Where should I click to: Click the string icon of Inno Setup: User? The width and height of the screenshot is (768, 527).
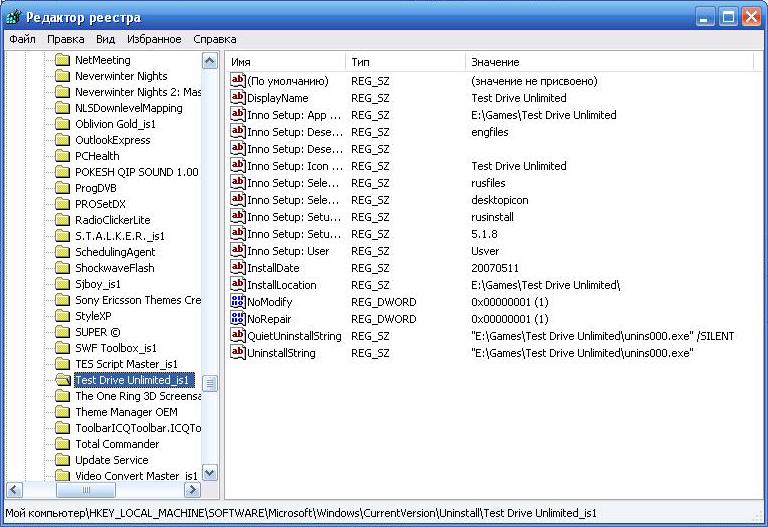(x=238, y=250)
